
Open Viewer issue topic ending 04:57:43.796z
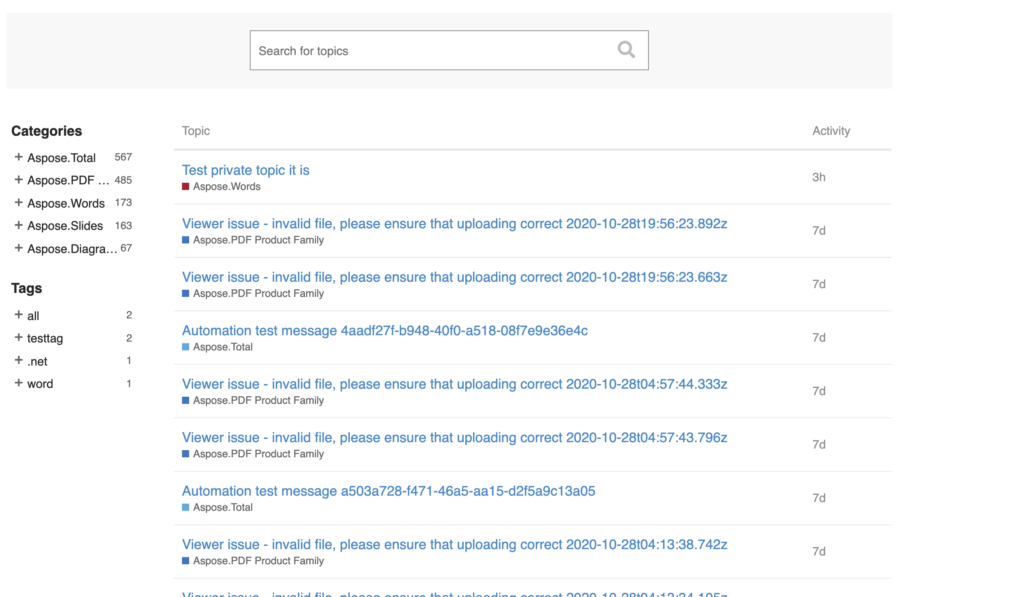[x=455, y=438]
